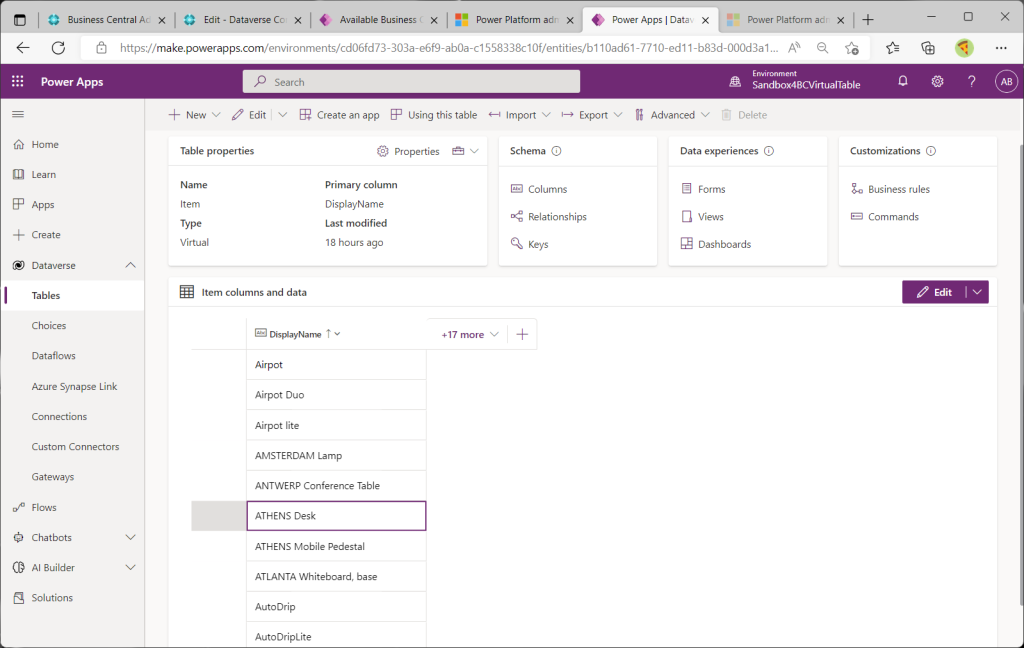Image resolution: width=1024 pixels, height=648 pixels.
Task: Click the environment picker icon
Action: (735, 82)
